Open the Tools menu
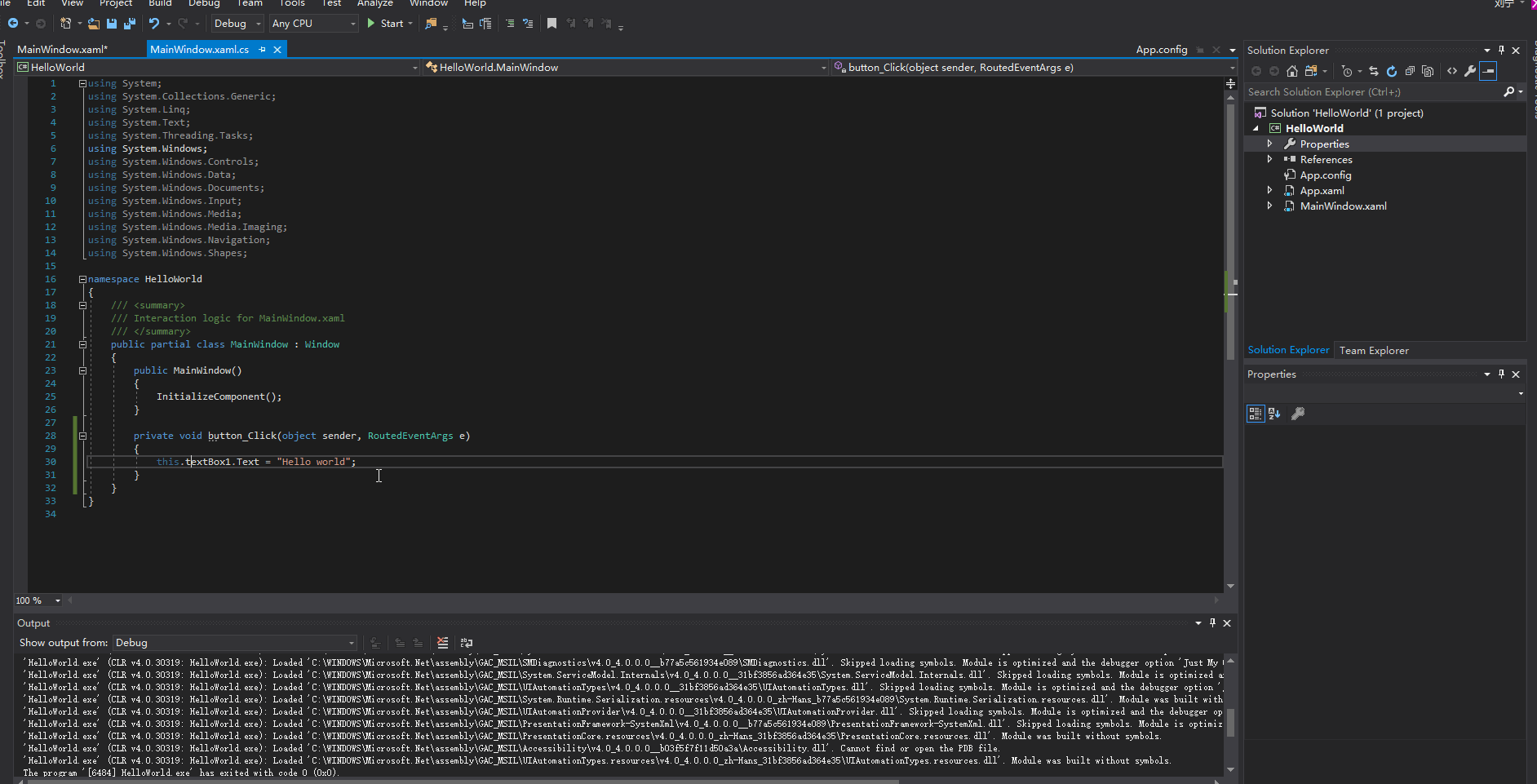This screenshot has height=784, width=1537. pyautogui.click(x=292, y=3)
